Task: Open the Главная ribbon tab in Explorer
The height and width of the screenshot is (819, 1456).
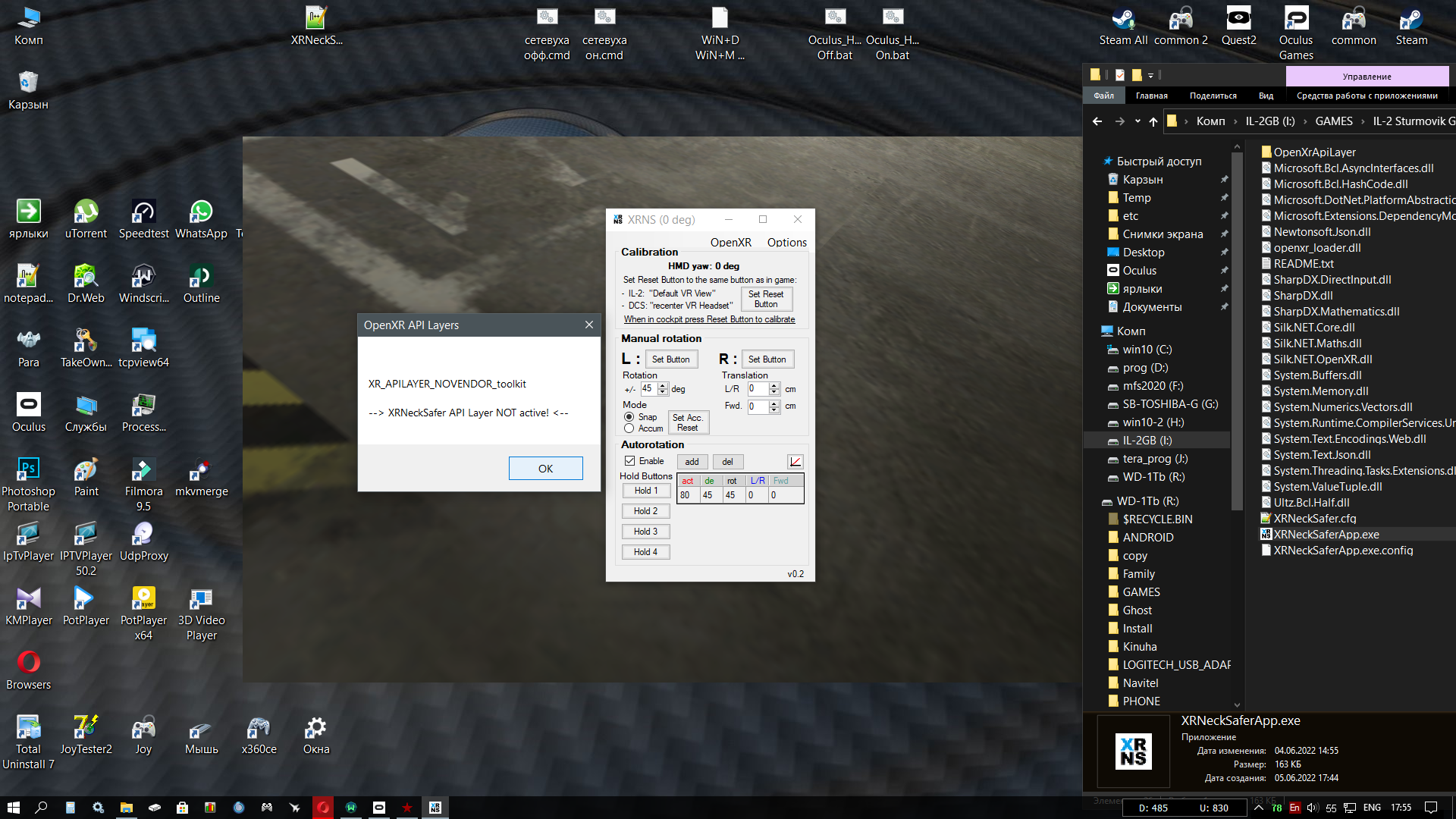Action: pos(1151,96)
